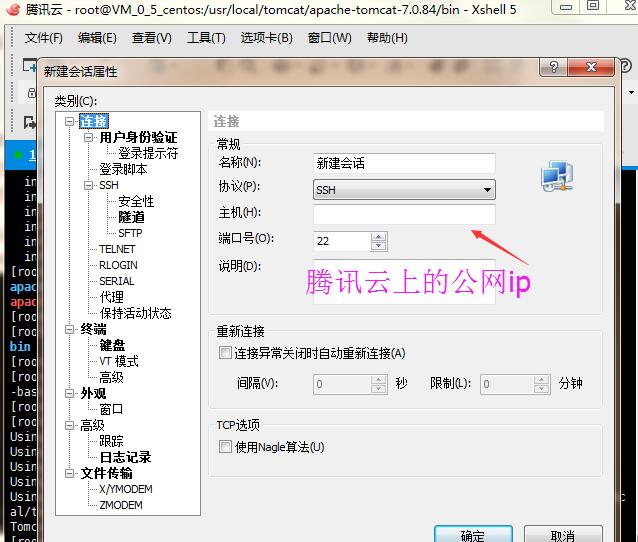Collapse the 终端 tree node
The height and width of the screenshot is (542, 638).
[x=70, y=329]
